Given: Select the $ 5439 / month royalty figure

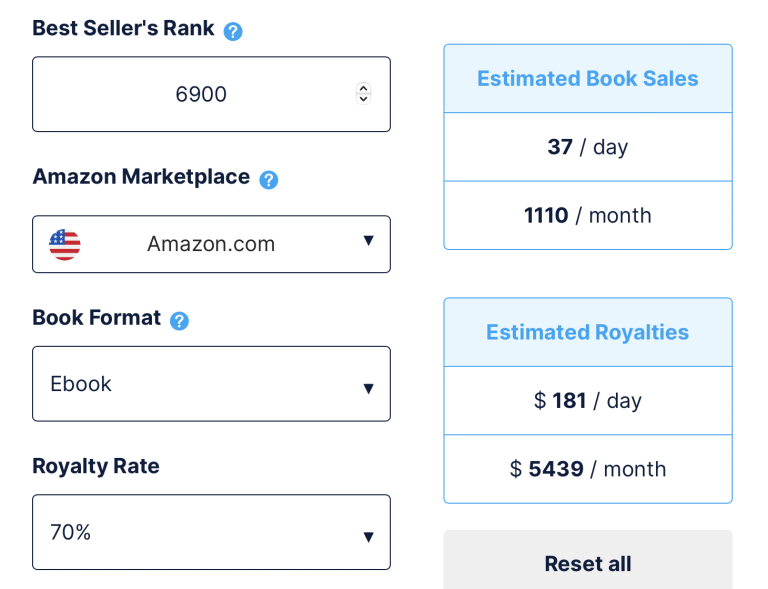Looking at the screenshot, I should pyautogui.click(x=588, y=469).
